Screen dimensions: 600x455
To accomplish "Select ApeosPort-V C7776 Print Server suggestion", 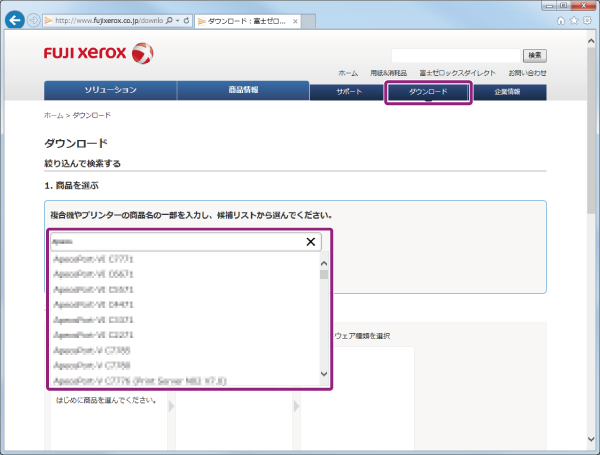I will click(x=140, y=381).
